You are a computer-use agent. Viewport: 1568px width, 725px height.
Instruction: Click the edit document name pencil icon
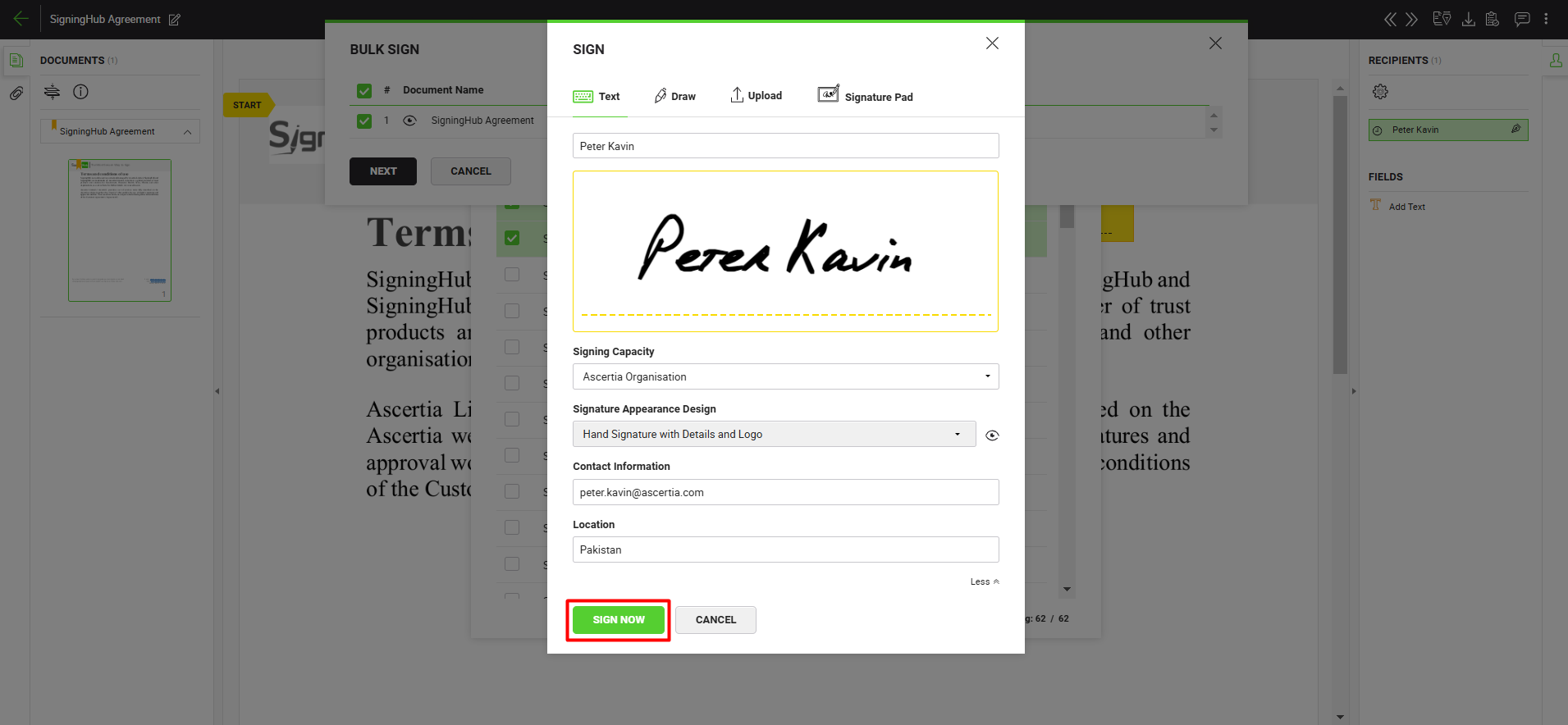(175, 20)
